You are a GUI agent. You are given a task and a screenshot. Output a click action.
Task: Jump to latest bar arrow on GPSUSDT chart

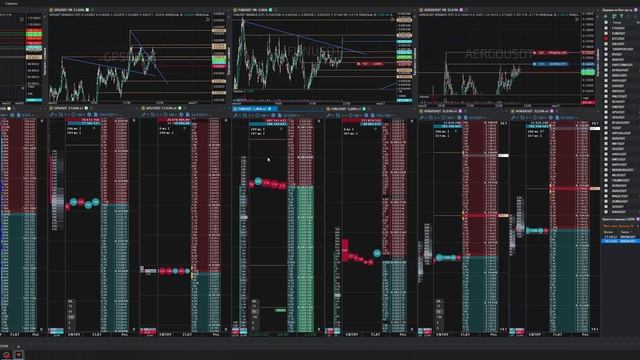pos(207,19)
